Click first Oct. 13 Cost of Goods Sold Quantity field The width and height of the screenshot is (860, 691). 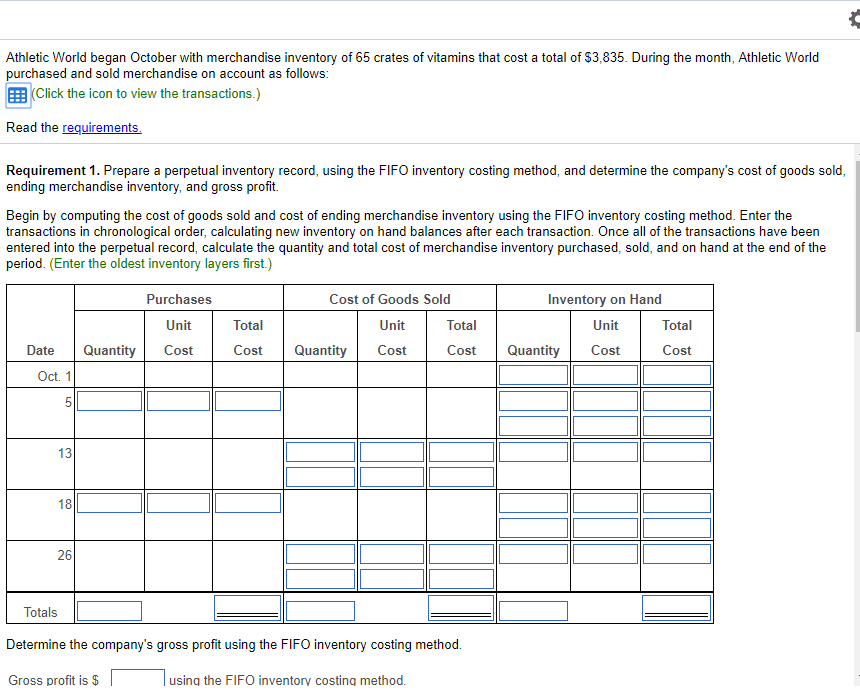tap(320, 451)
